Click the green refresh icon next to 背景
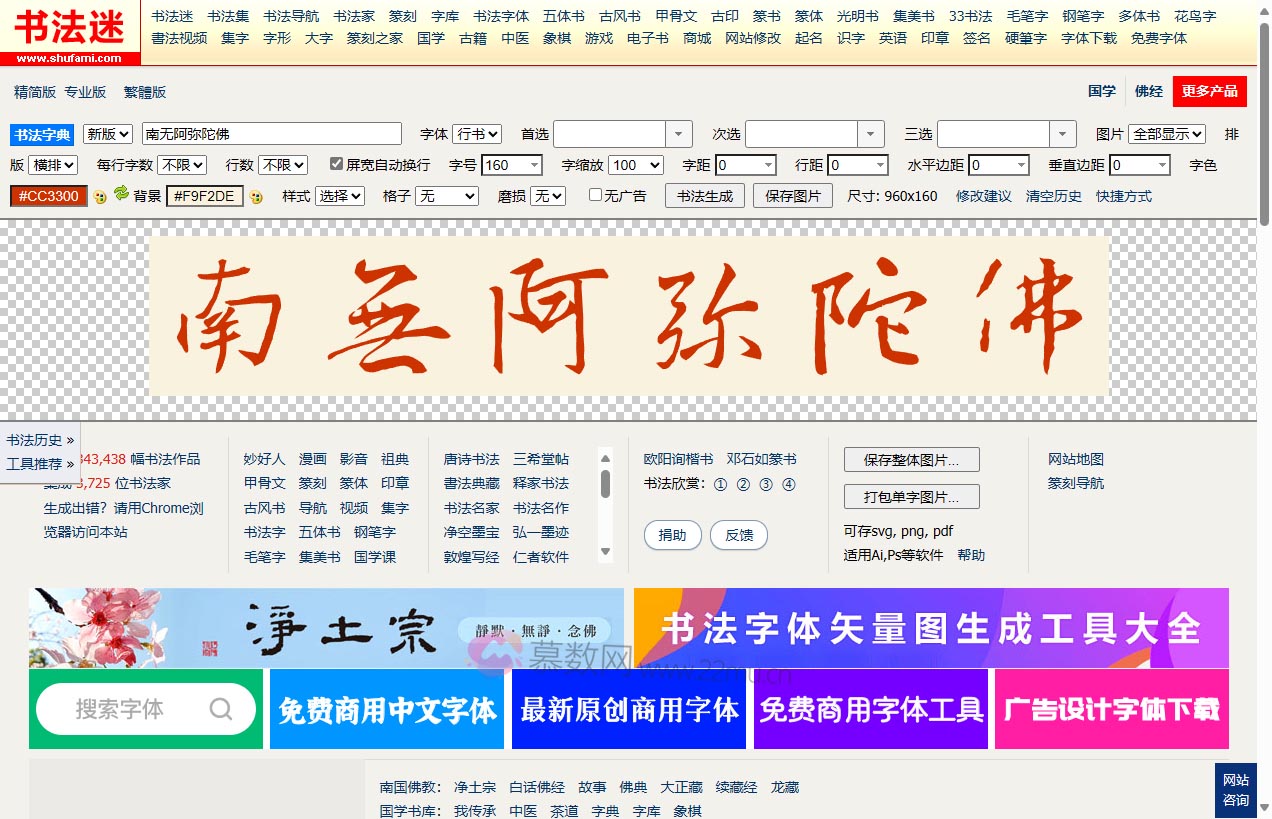 point(122,196)
